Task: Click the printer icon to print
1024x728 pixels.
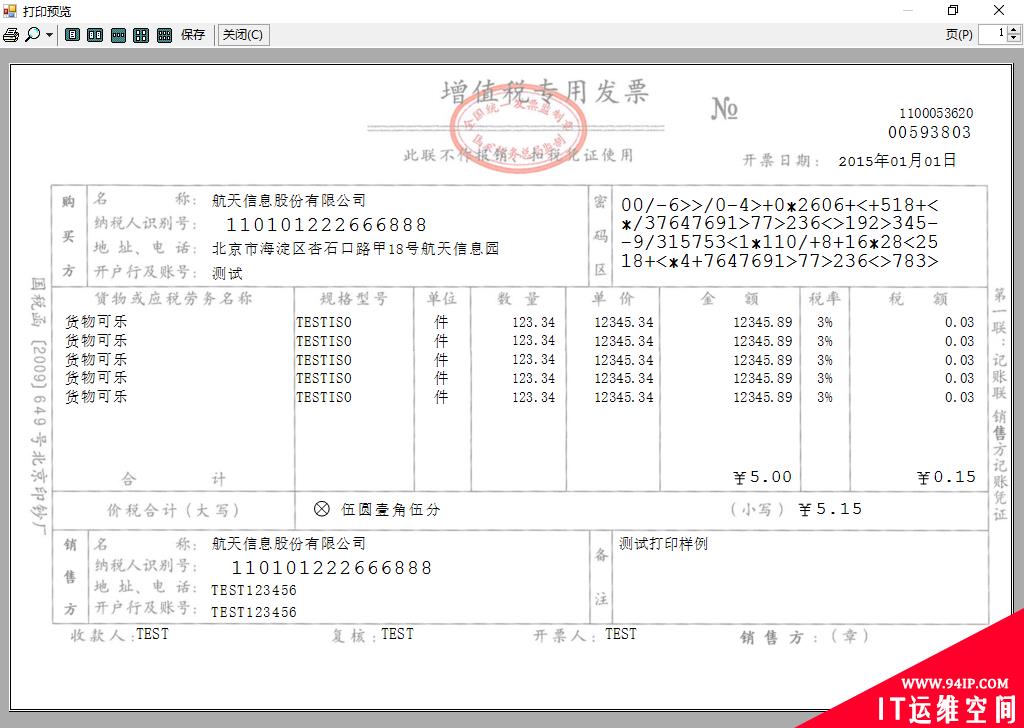Action: click(x=11, y=35)
